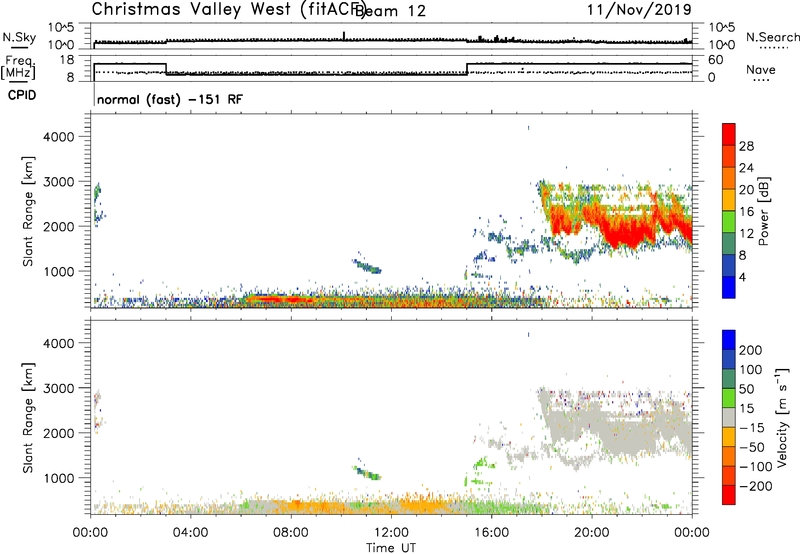Click the 18 tick on frequency axis
The height and width of the screenshot is (554, 800).
point(67,60)
